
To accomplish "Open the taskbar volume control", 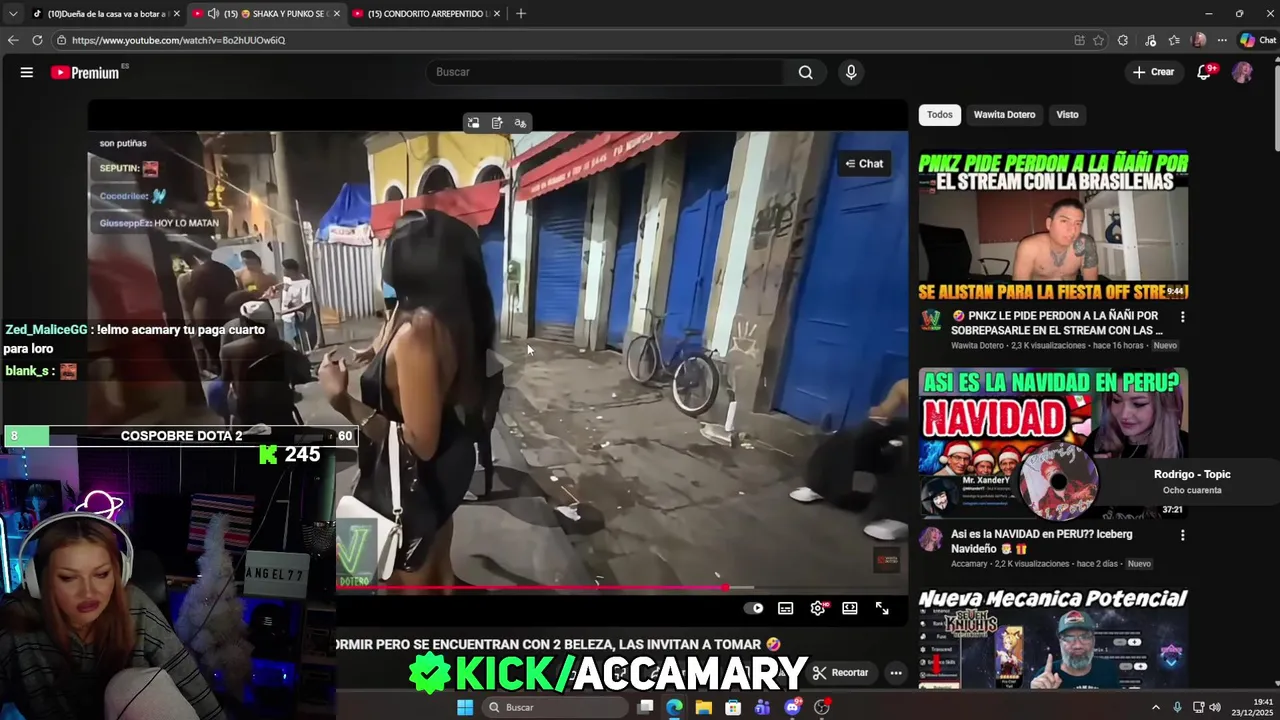I will pyautogui.click(x=1215, y=707).
